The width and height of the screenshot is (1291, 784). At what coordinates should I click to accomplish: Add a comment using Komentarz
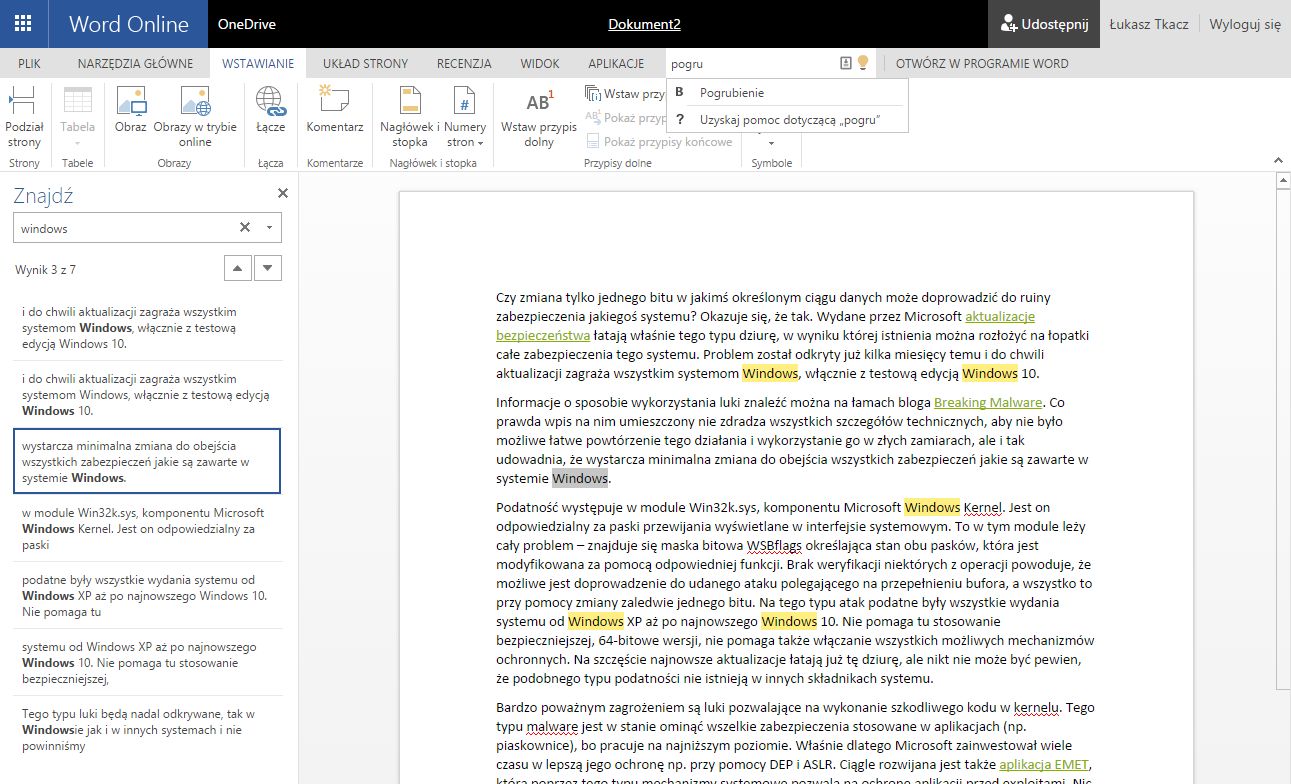335,111
